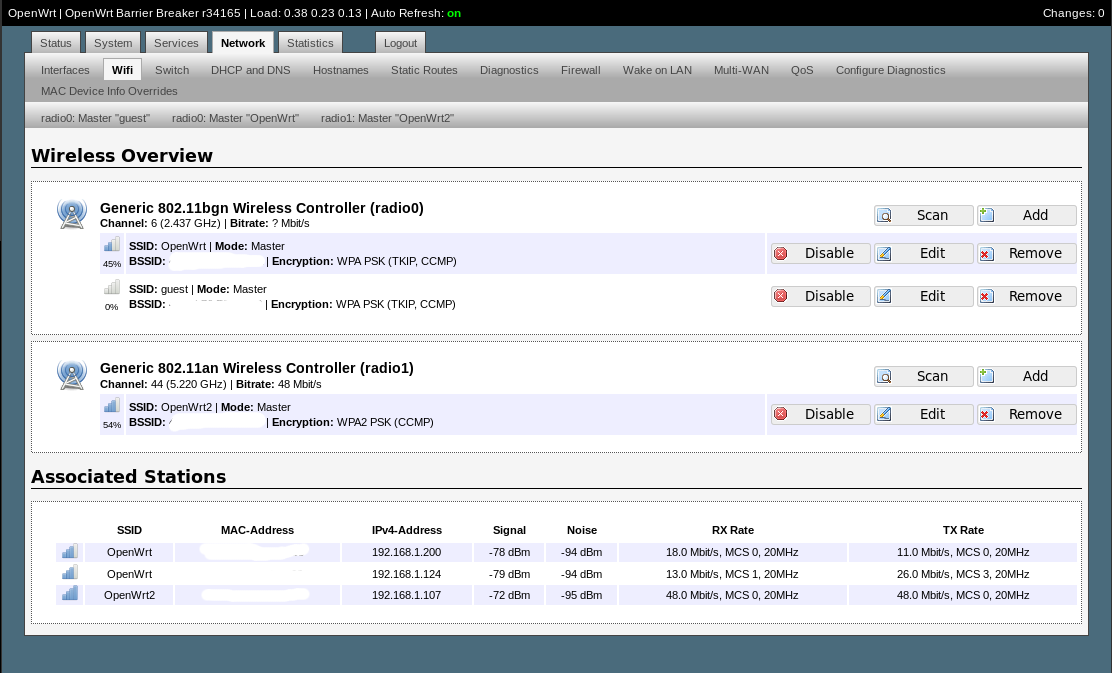Click the 0% signal indicator for guest network
1112x673 pixels.
coord(111,287)
